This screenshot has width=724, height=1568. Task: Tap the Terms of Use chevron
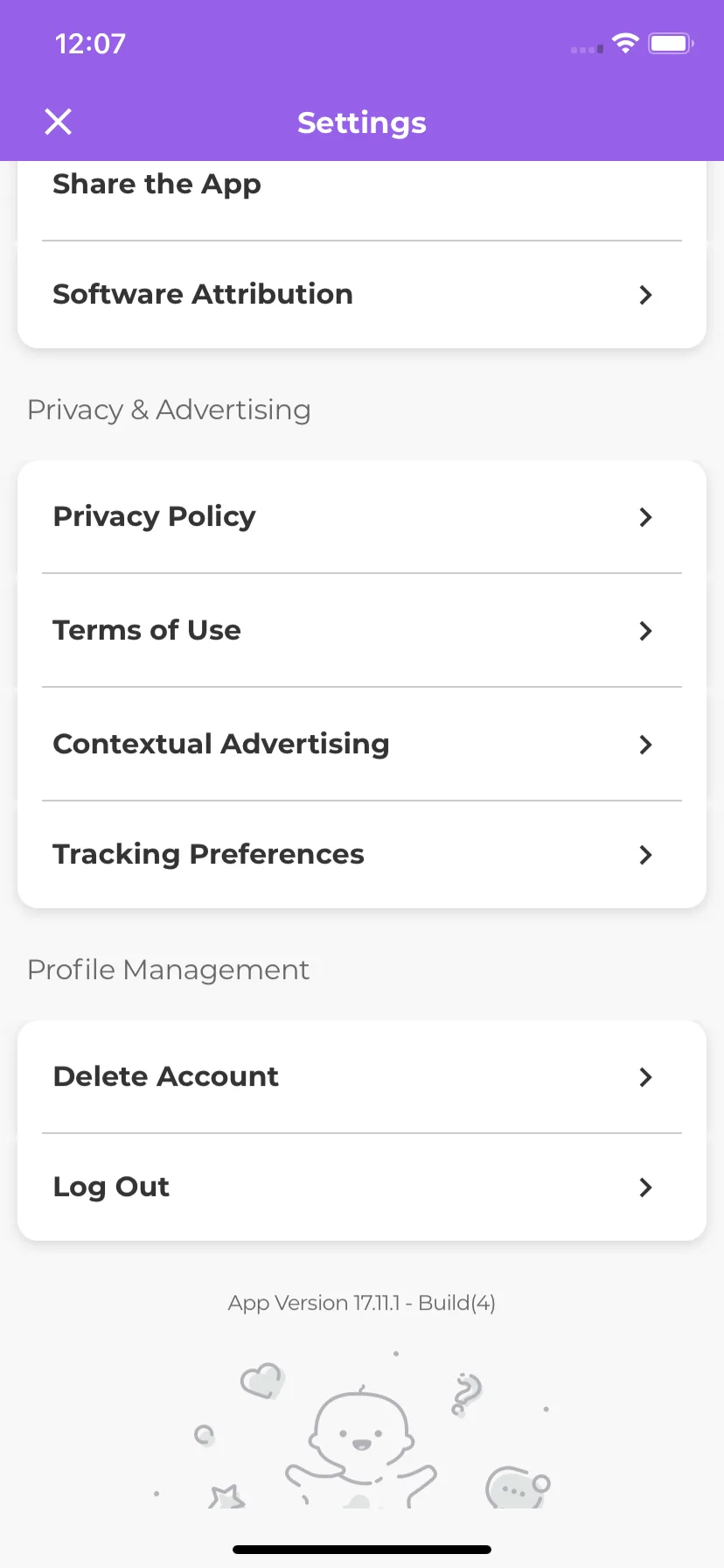click(645, 631)
